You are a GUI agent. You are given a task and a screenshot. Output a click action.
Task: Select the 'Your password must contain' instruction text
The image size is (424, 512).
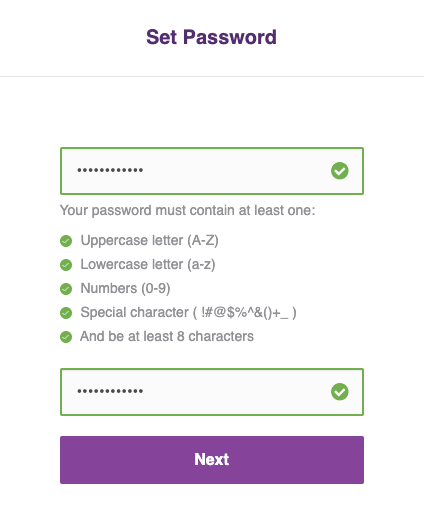point(187,211)
